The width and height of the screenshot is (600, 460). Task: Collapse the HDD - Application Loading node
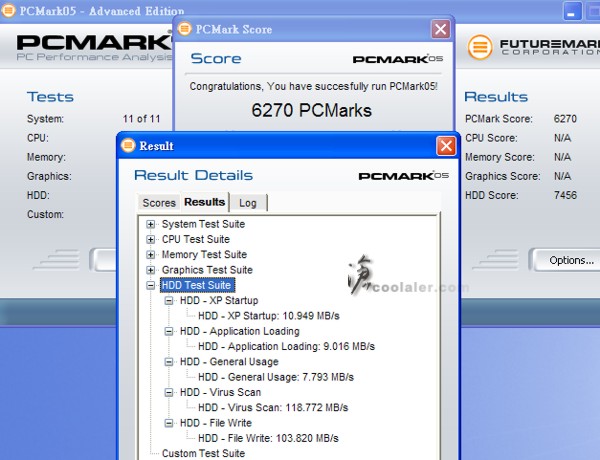click(x=169, y=331)
